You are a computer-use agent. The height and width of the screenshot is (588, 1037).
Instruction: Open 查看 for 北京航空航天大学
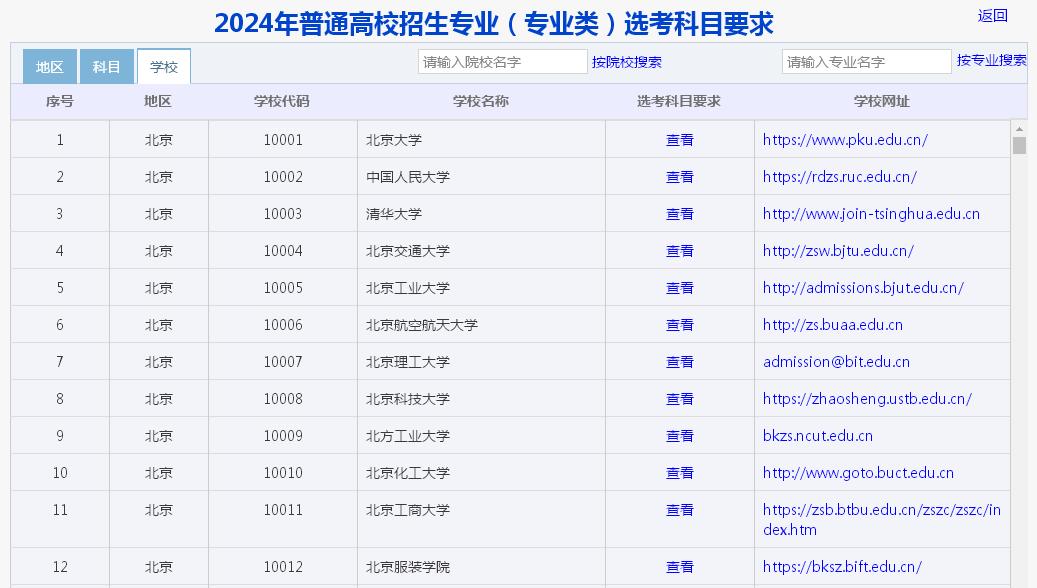click(679, 325)
